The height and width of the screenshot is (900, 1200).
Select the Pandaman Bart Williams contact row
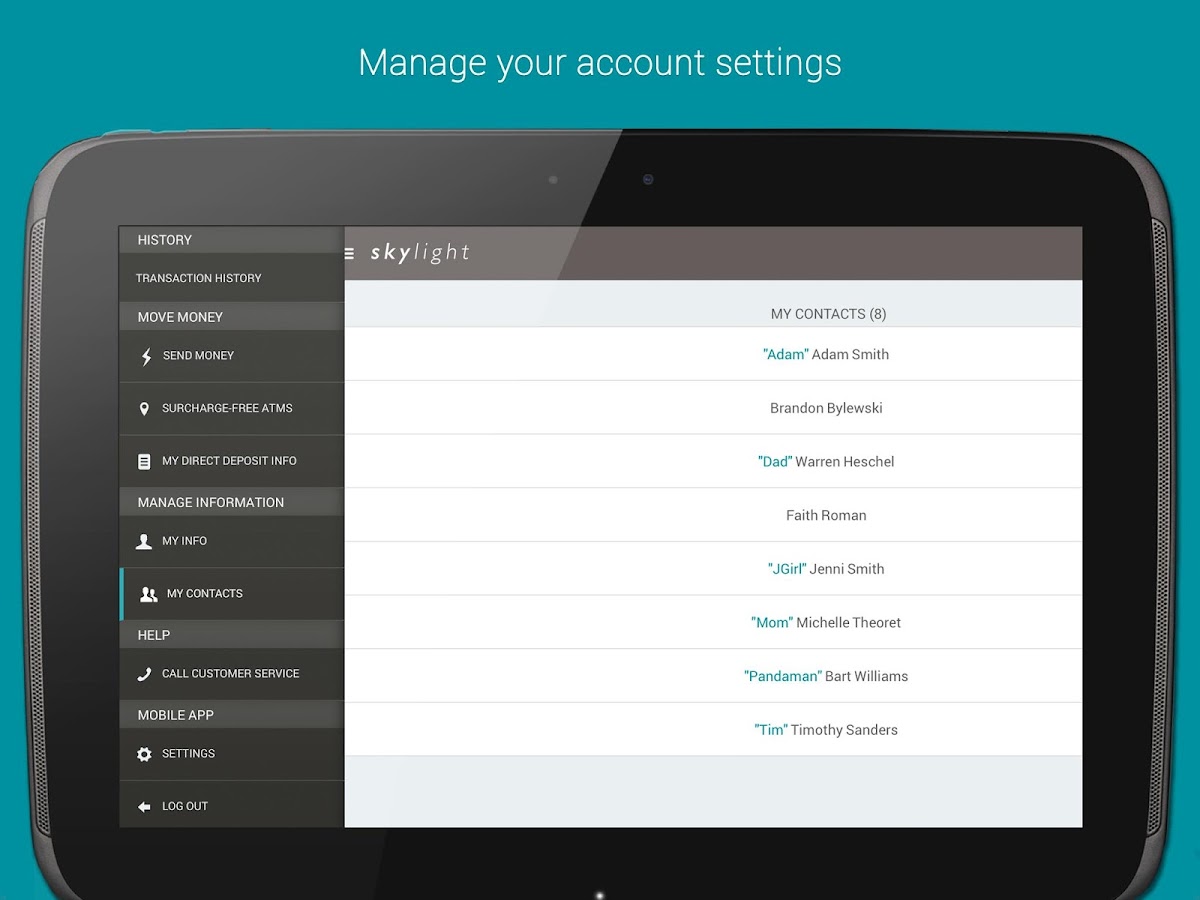(826, 676)
